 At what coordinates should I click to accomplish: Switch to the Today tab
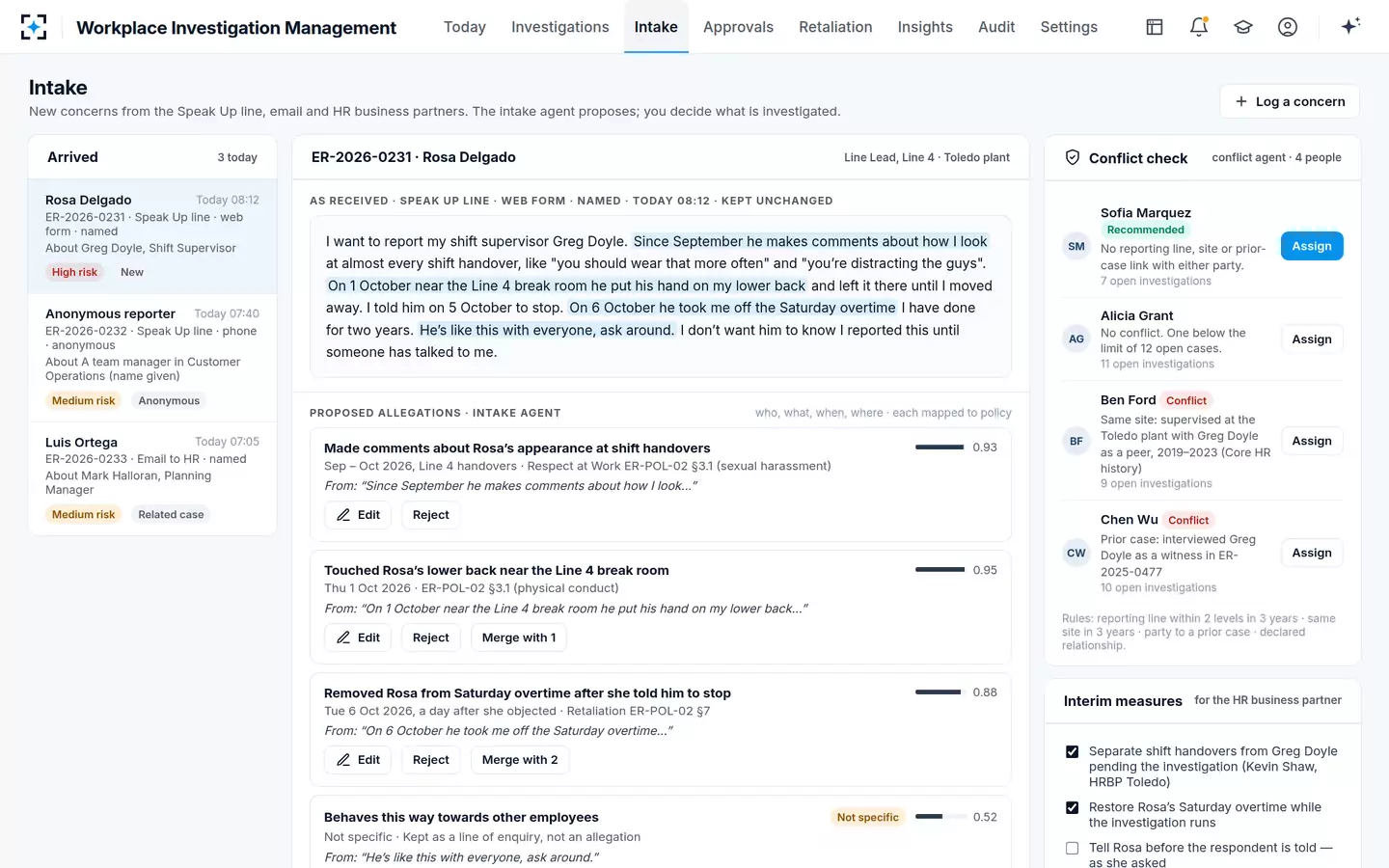[x=465, y=27]
